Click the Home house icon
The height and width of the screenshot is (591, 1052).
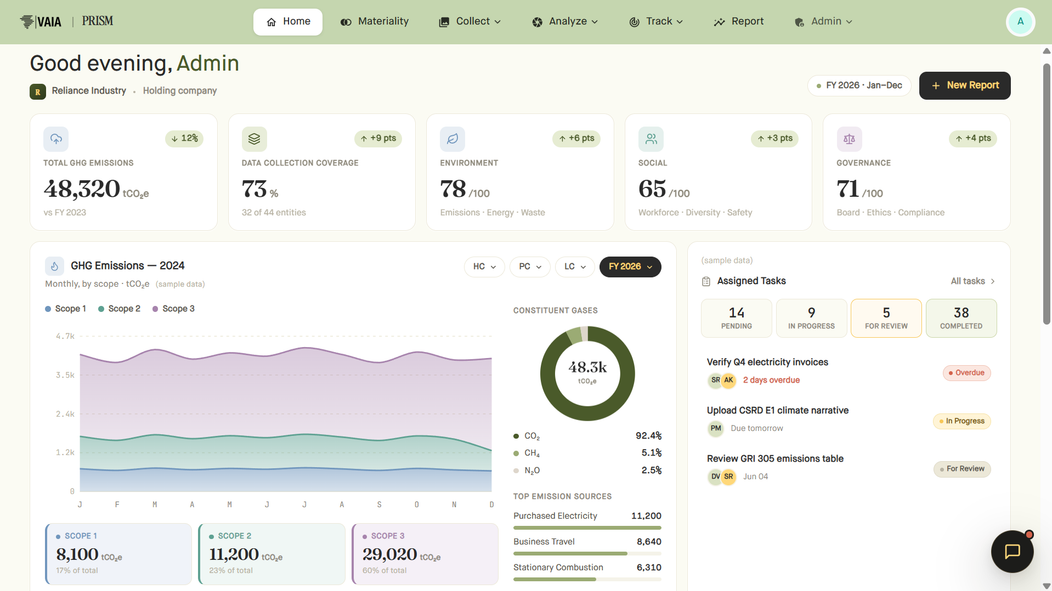(x=271, y=22)
